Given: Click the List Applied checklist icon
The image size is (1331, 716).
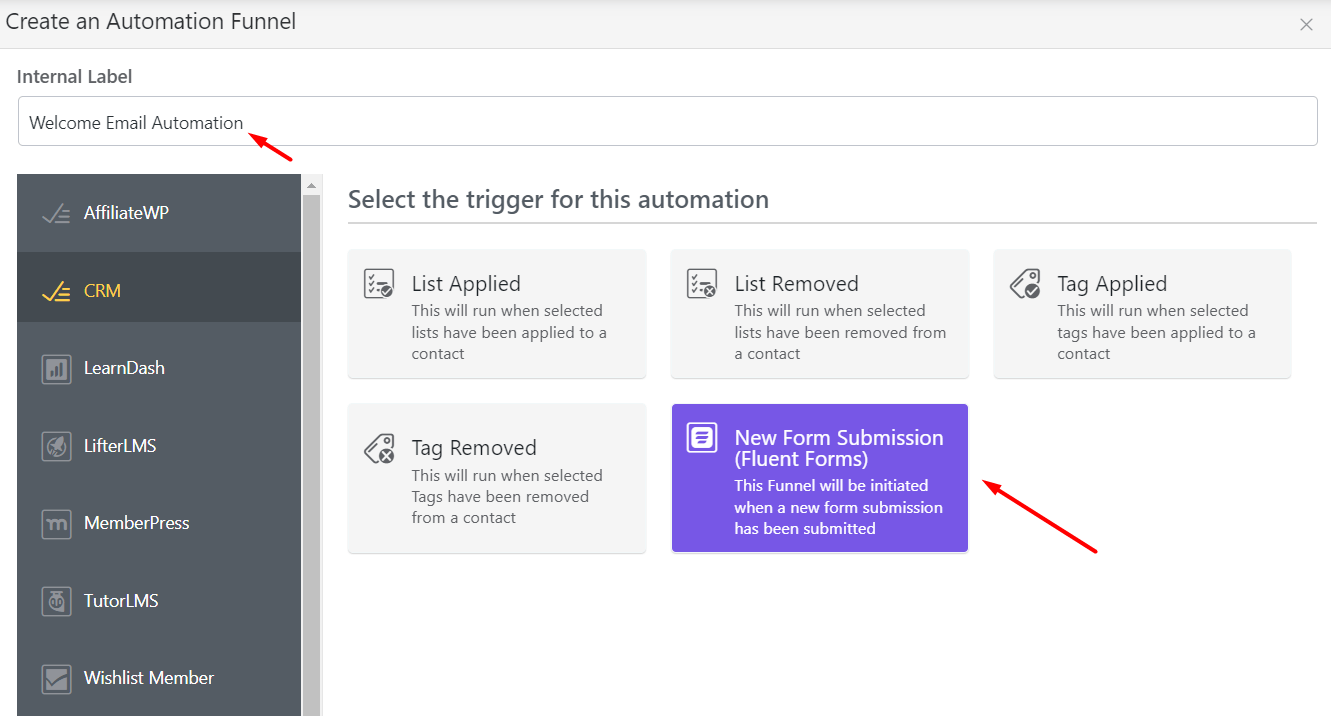Looking at the screenshot, I should coord(379,284).
